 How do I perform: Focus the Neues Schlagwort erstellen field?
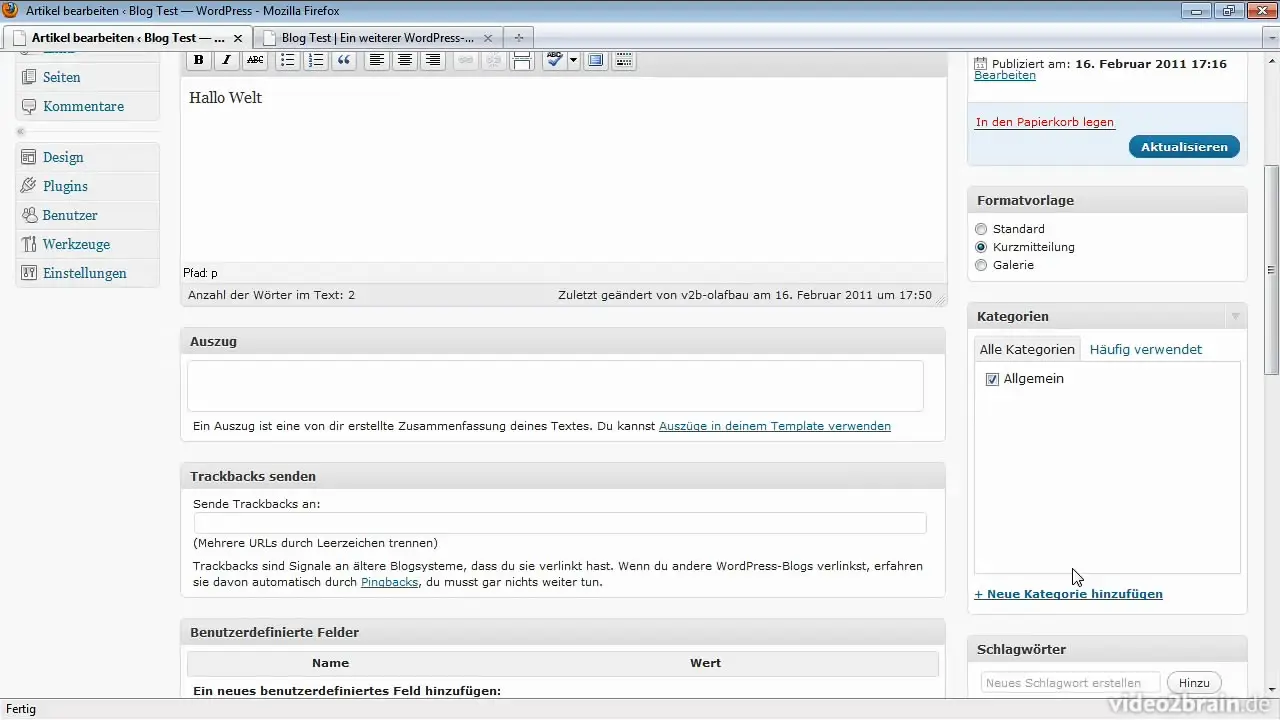coord(1071,683)
